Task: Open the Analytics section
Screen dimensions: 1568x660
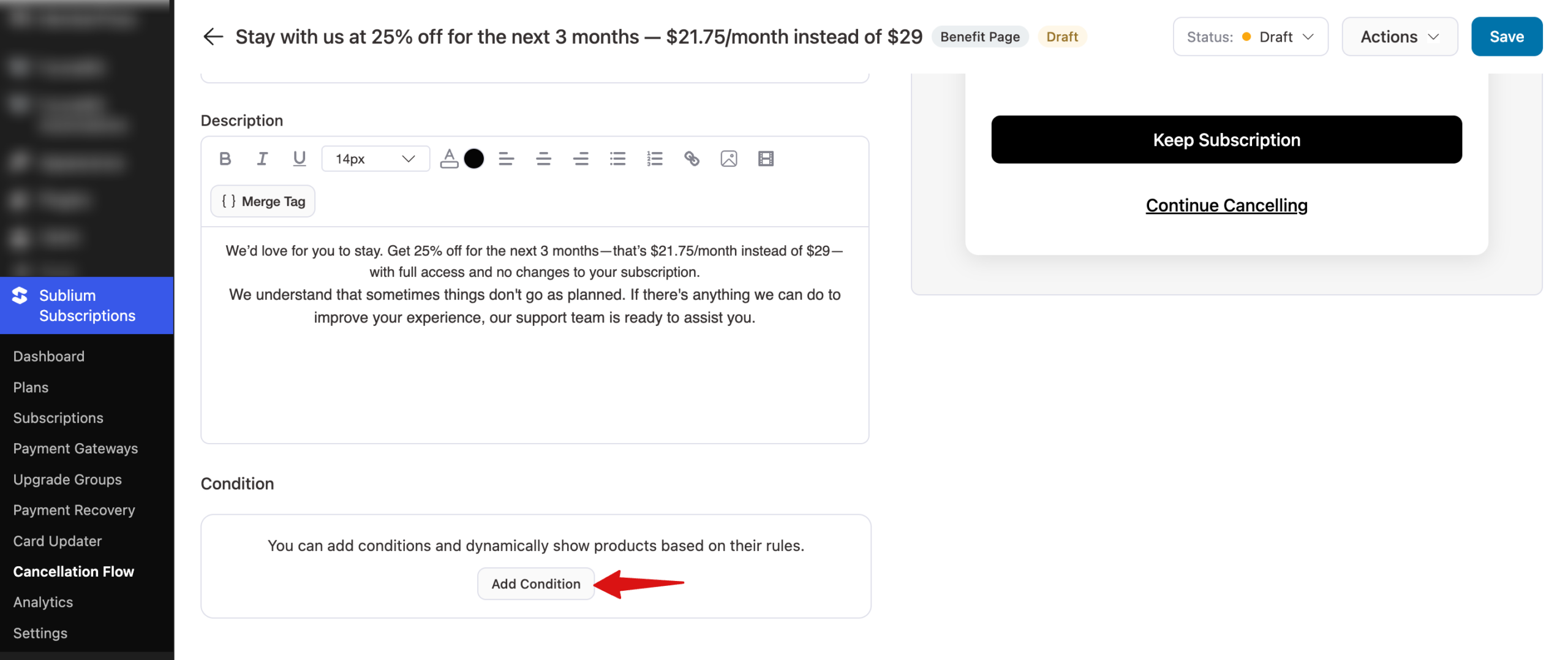Action: pyautogui.click(x=43, y=602)
